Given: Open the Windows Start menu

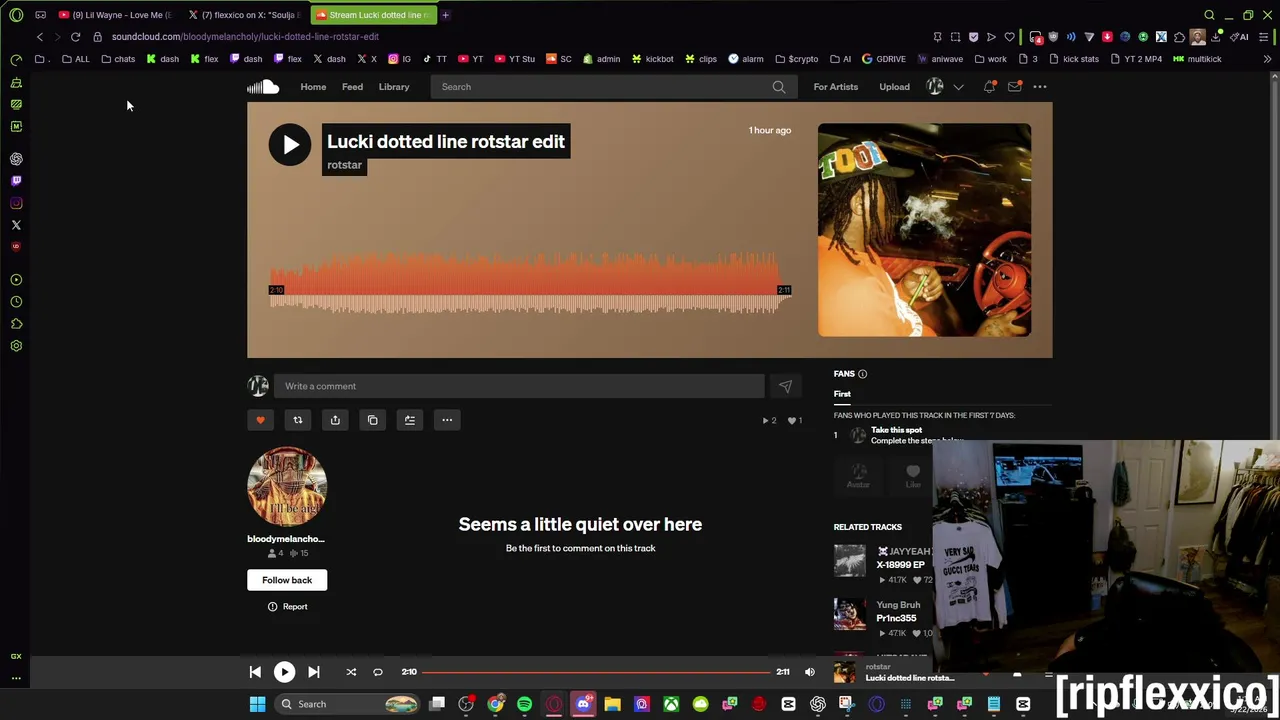Looking at the screenshot, I should [x=257, y=704].
